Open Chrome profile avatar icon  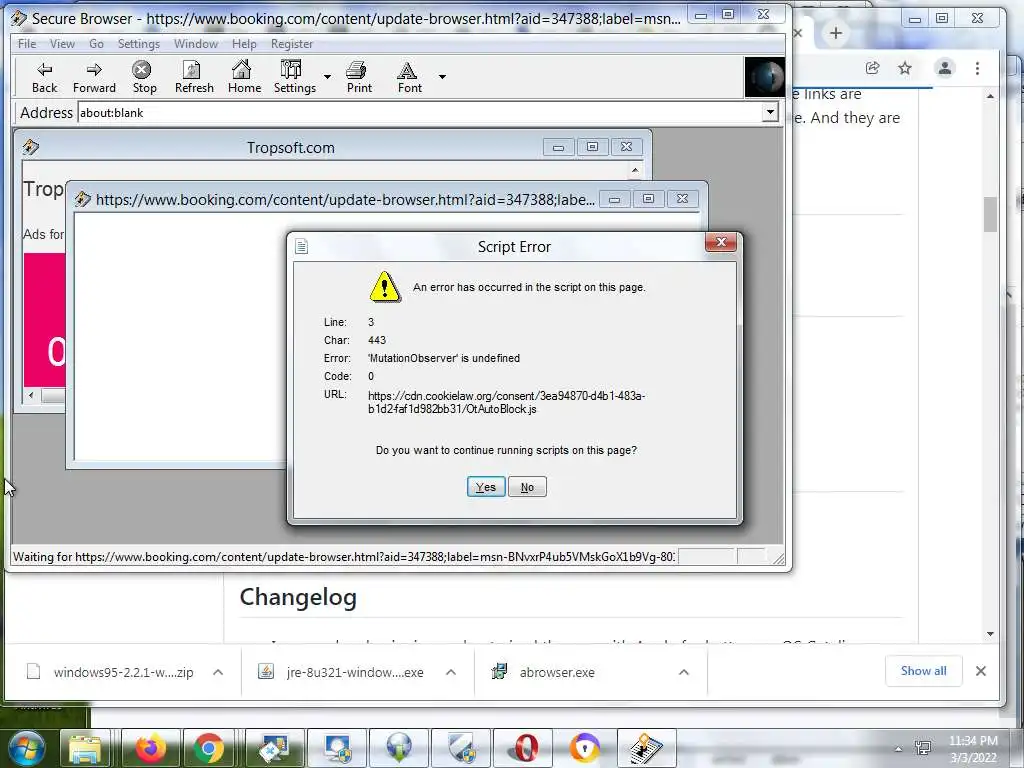(944, 68)
